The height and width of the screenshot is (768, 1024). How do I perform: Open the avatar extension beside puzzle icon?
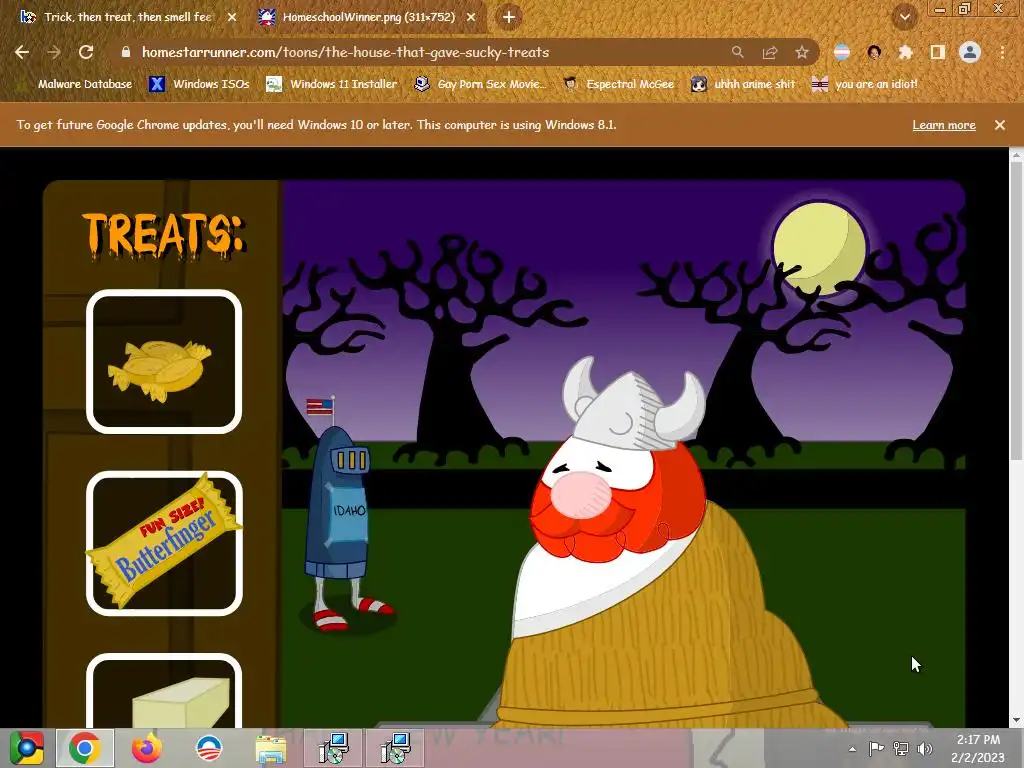coord(874,52)
